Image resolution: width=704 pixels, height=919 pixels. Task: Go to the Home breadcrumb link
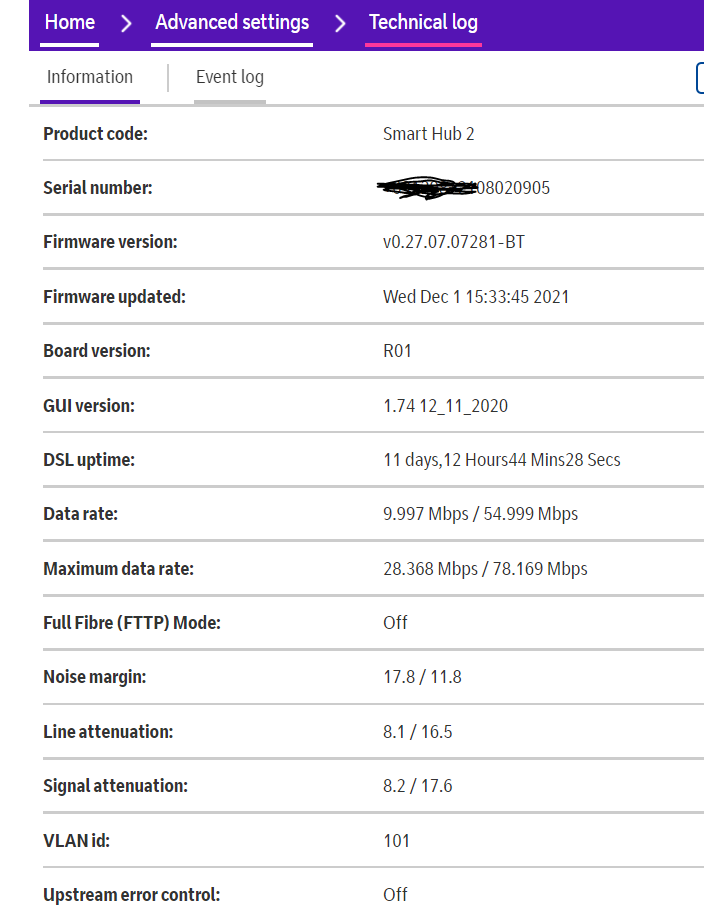[x=70, y=23]
